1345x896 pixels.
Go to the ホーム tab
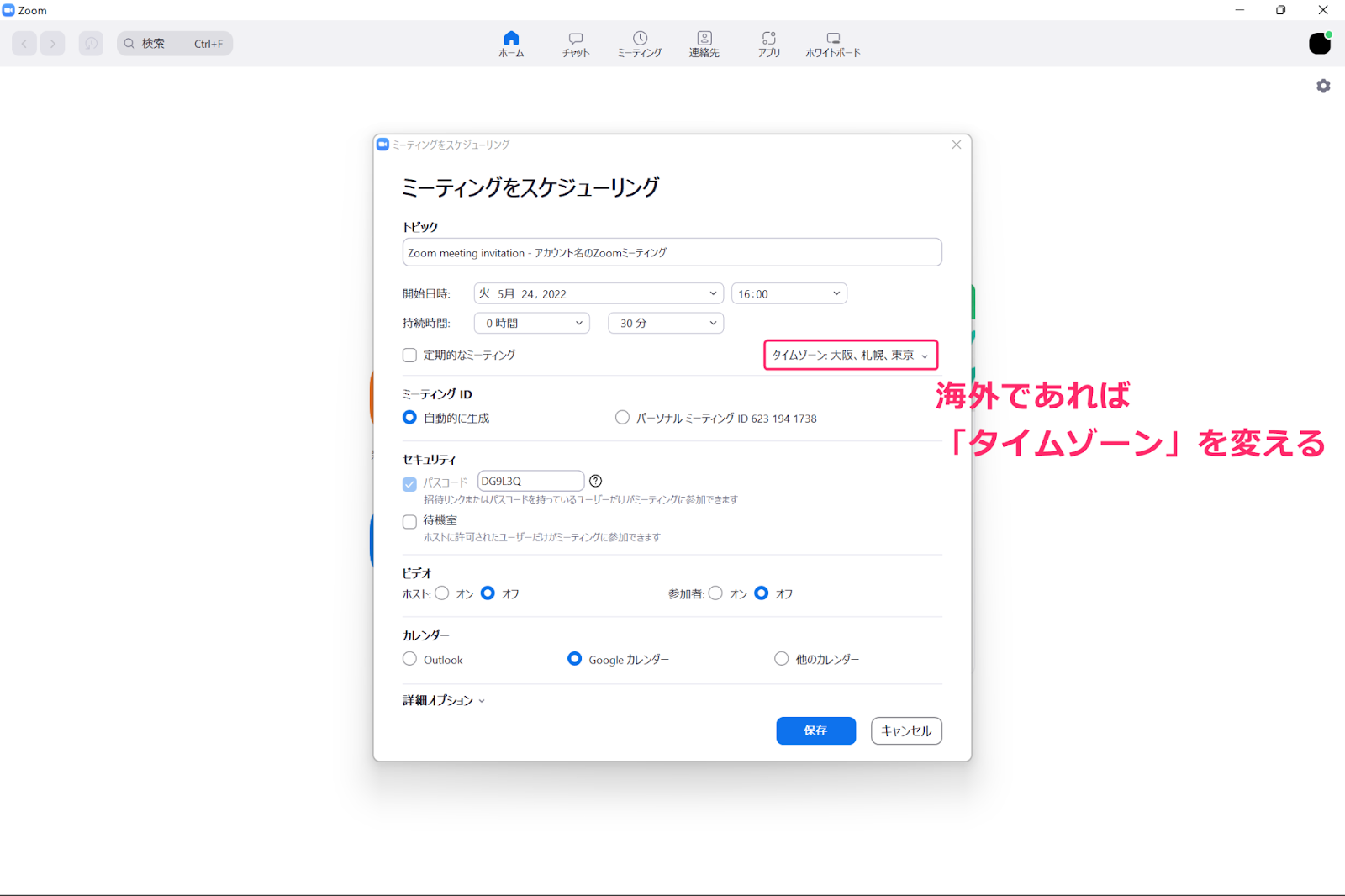pyautogui.click(x=511, y=44)
